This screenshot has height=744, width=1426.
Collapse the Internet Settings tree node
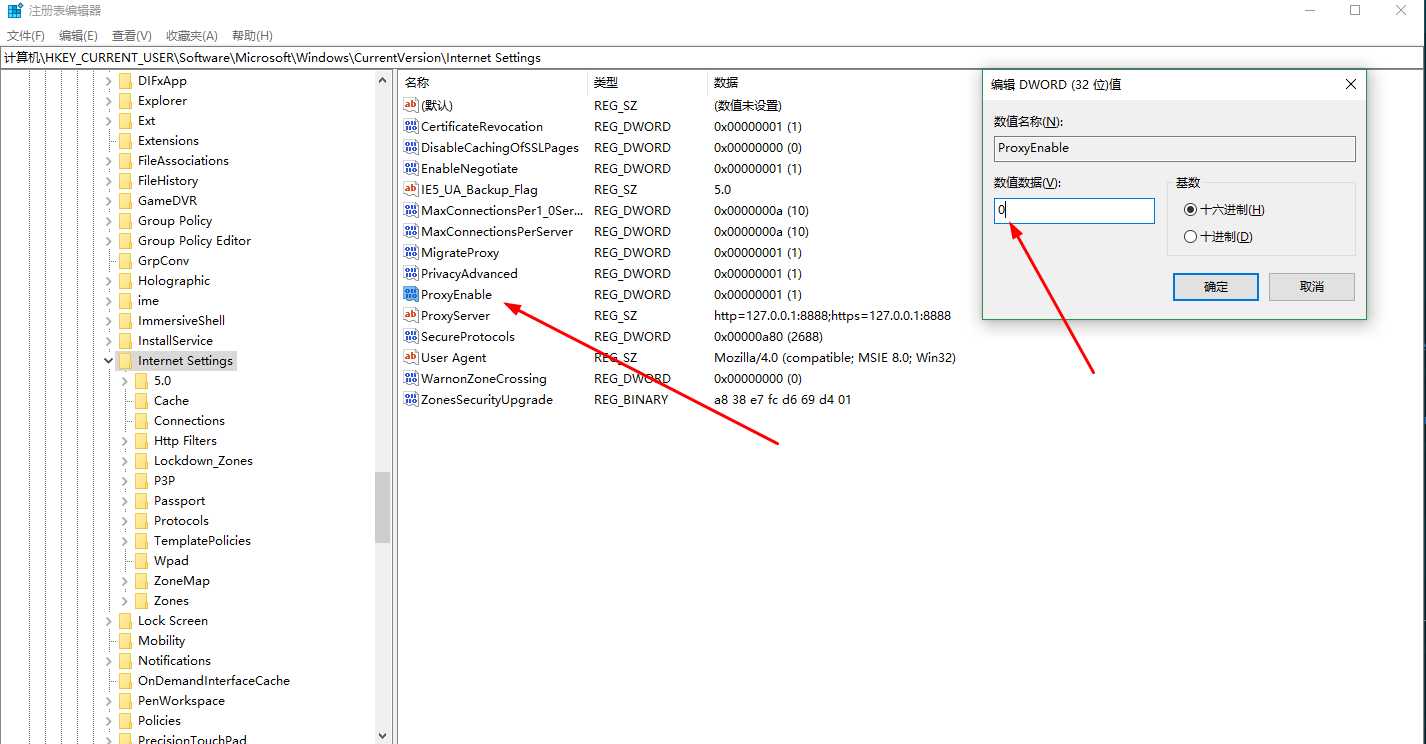coord(108,360)
